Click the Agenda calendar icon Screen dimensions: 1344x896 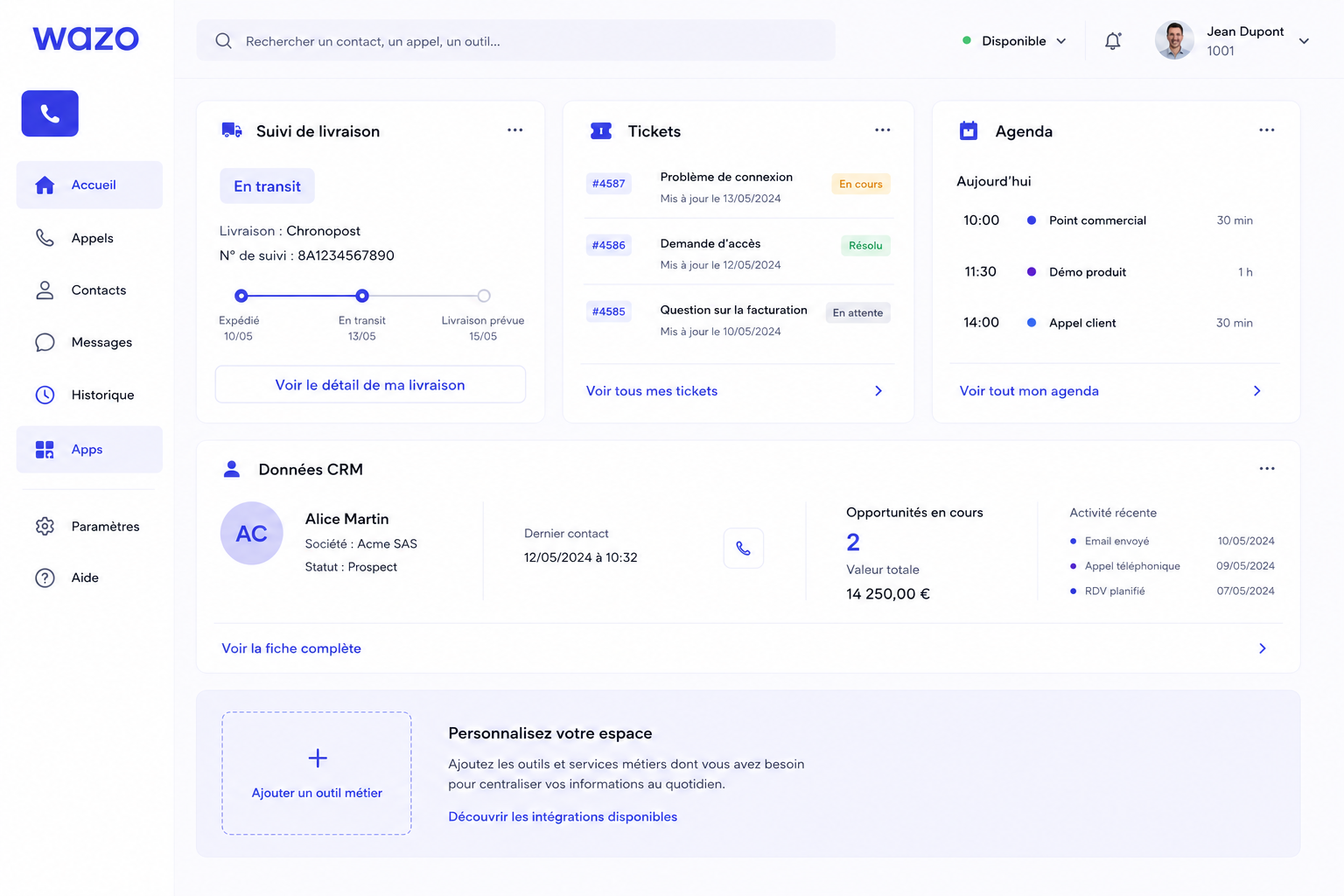point(969,130)
